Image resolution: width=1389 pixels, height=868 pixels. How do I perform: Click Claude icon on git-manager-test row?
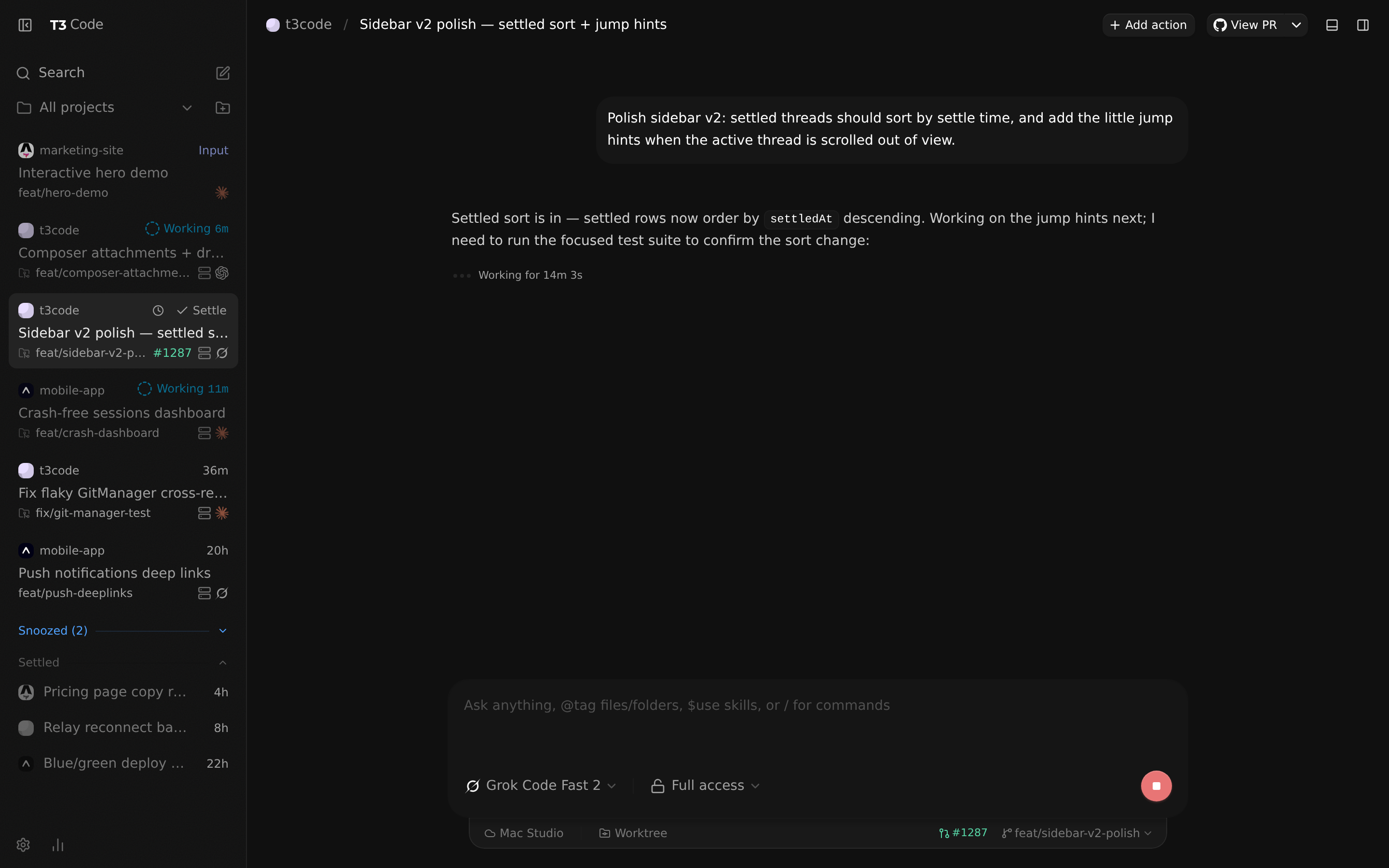pyautogui.click(x=222, y=513)
